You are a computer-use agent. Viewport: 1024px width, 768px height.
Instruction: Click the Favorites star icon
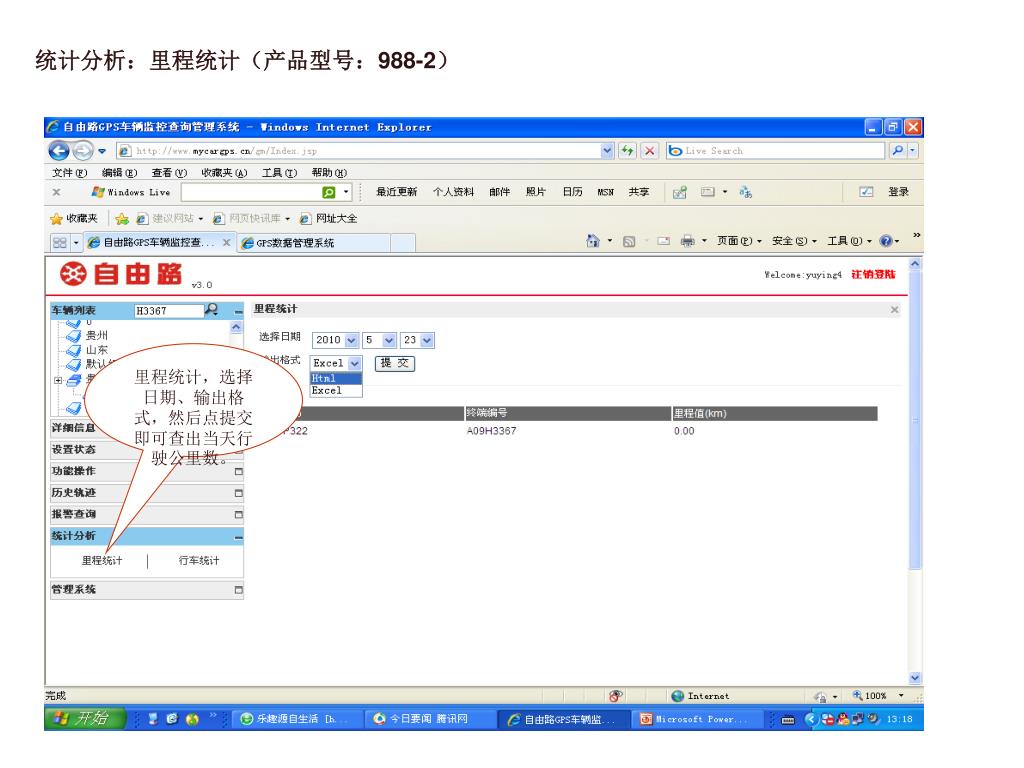pos(57,218)
